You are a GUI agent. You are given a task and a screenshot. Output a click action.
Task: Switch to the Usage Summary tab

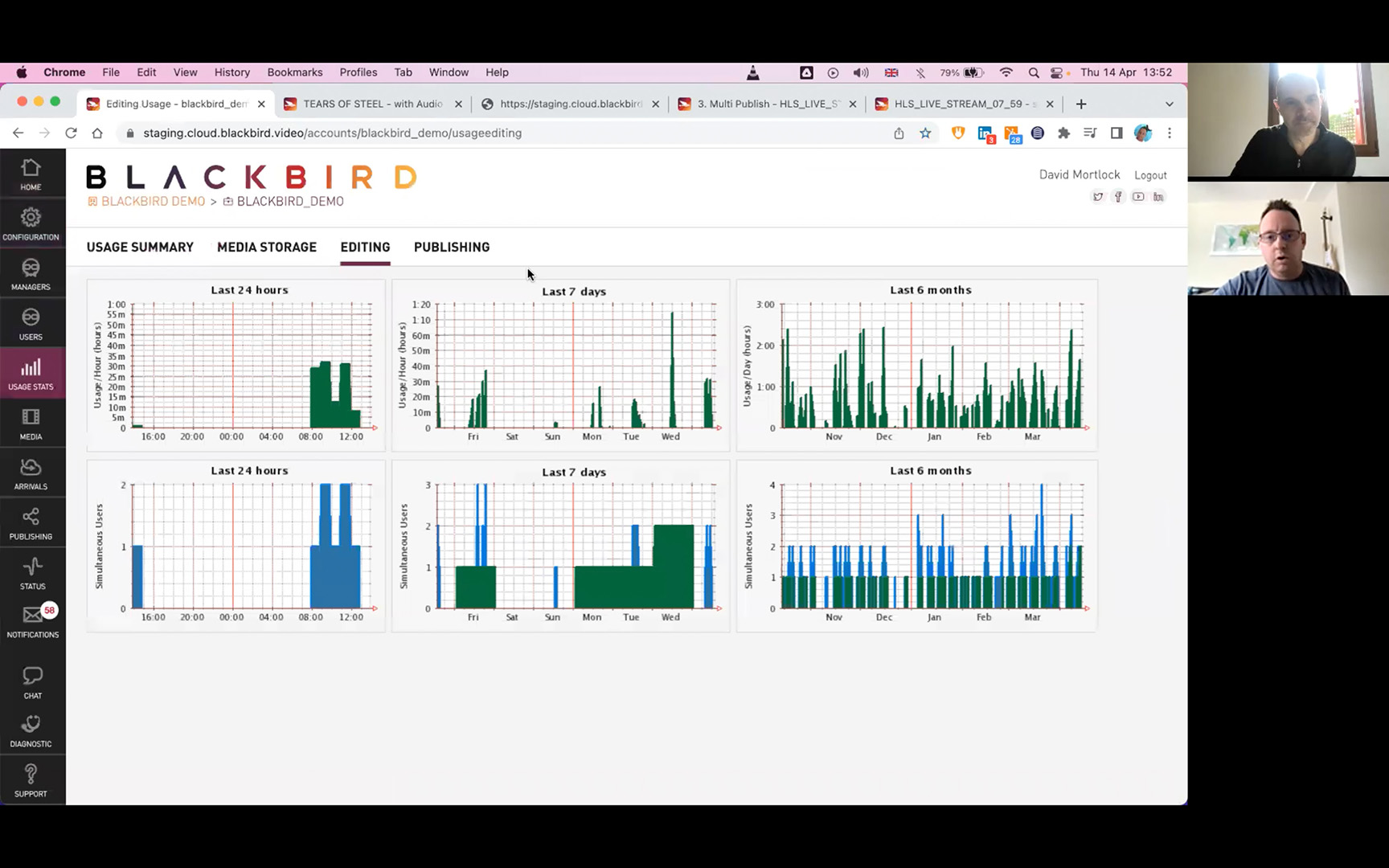pyautogui.click(x=140, y=248)
